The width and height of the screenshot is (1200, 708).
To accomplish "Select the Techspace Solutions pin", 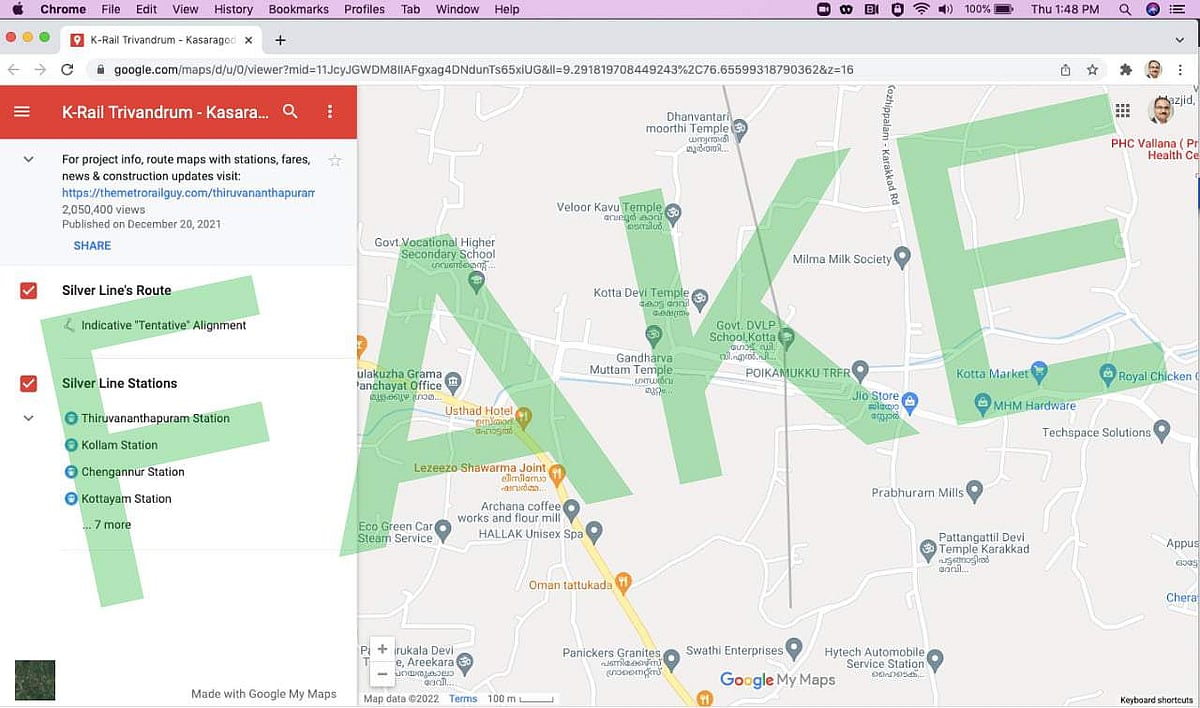I will pyautogui.click(x=1162, y=431).
